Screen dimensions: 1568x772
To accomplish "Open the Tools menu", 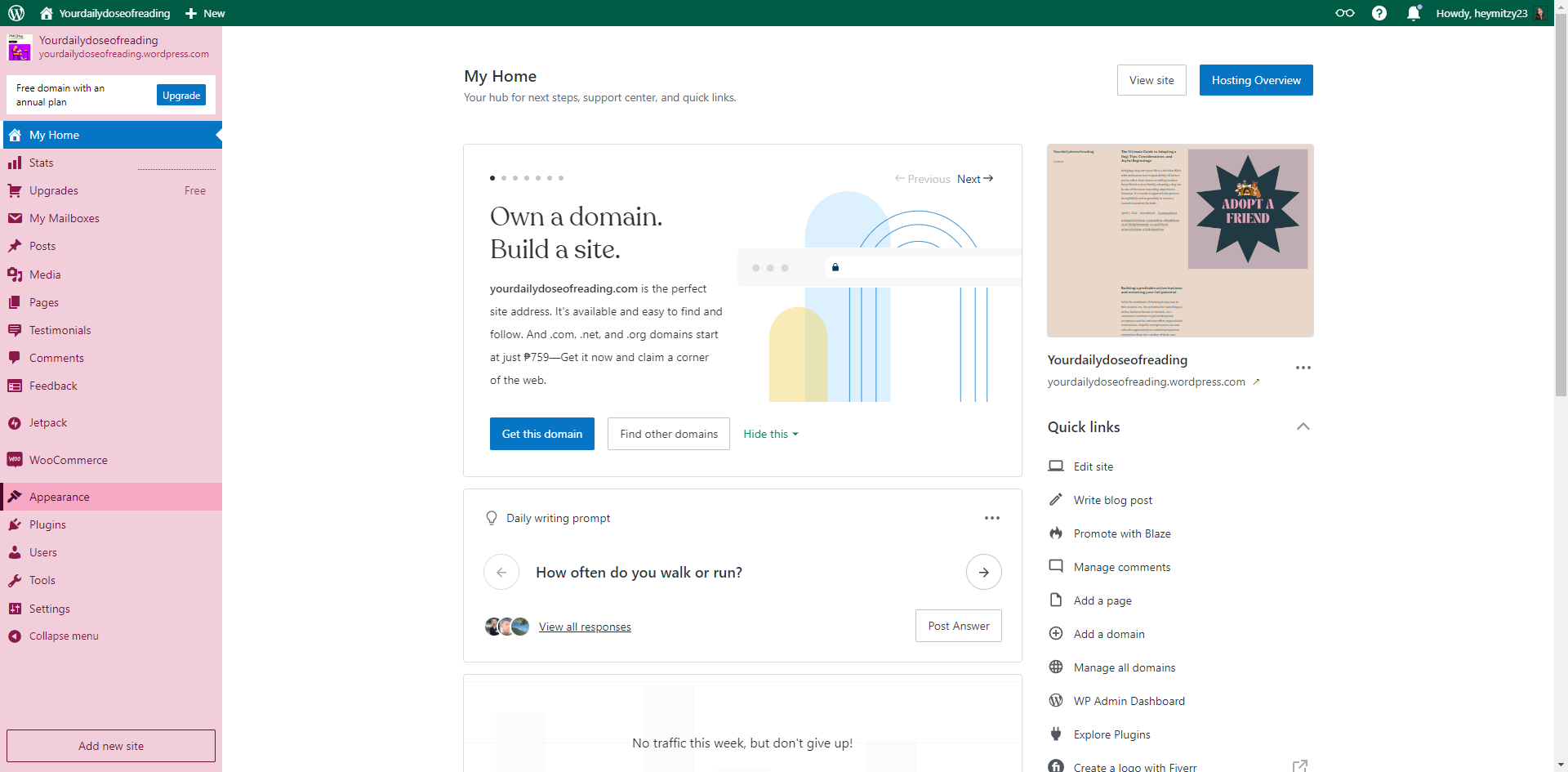I will pyautogui.click(x=111, y=580).
